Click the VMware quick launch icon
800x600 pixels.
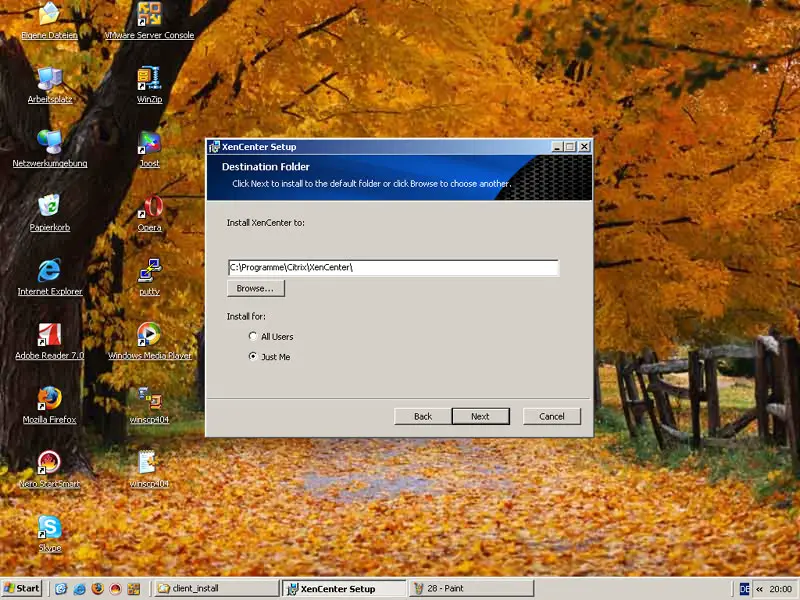134,589
